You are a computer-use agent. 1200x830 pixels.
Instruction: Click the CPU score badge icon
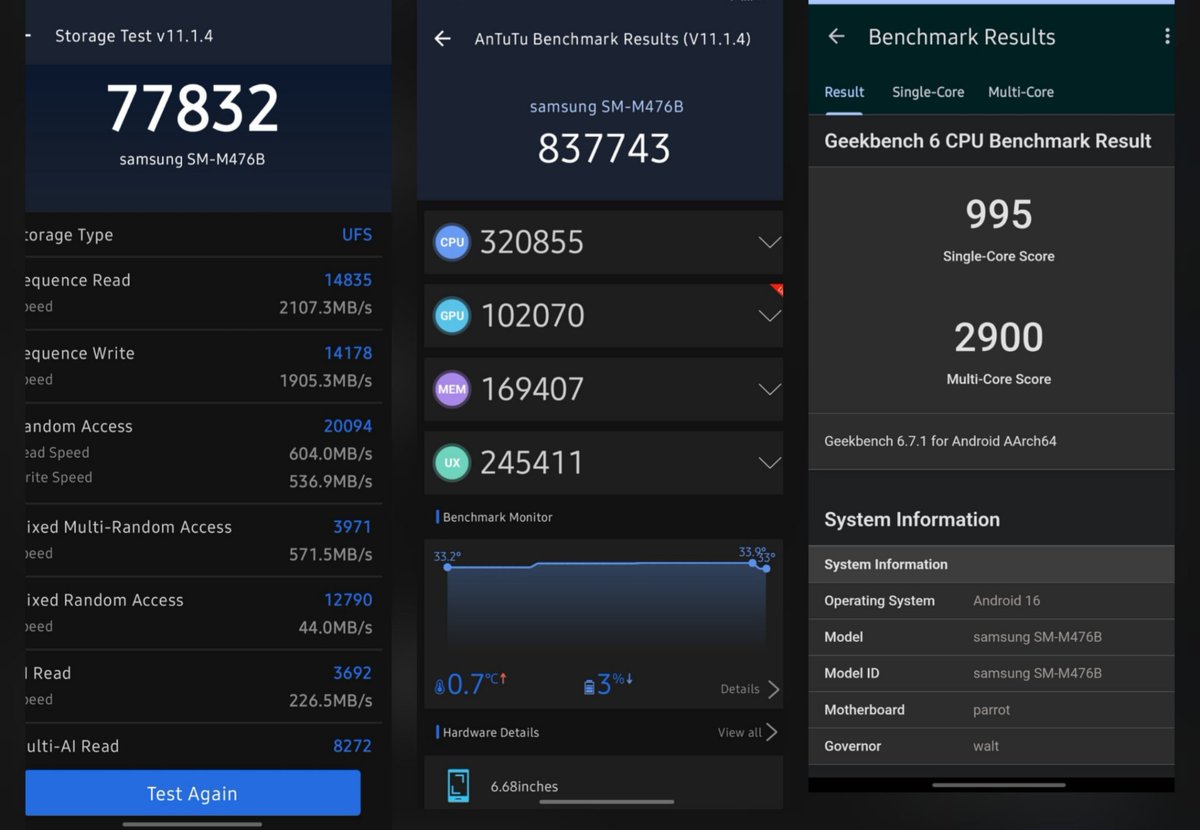pos(452,242)
